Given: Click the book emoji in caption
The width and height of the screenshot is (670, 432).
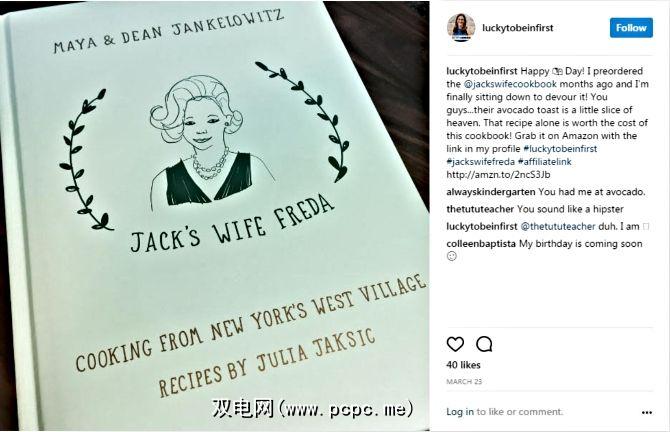Looking at the screenshot, I should 557,71.
